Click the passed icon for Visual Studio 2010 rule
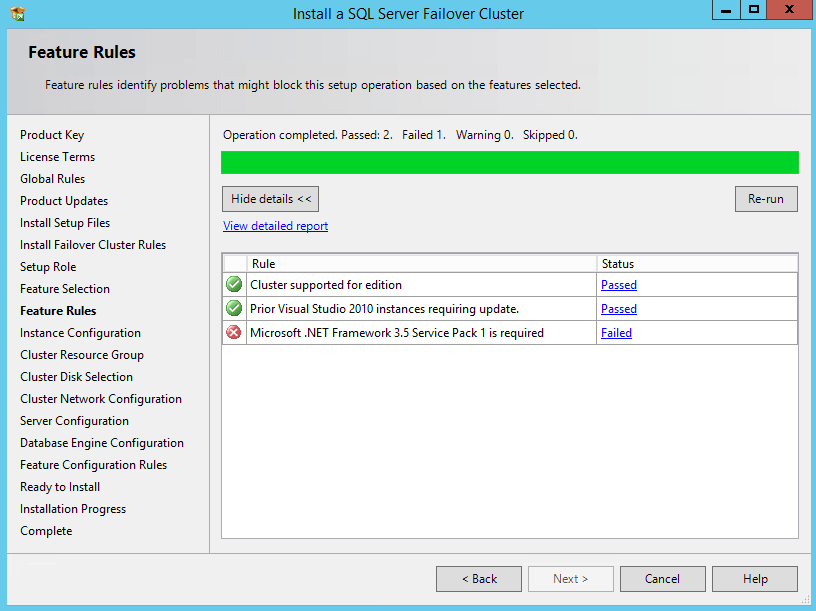816x611 pixels. click(x=233, y=308)
